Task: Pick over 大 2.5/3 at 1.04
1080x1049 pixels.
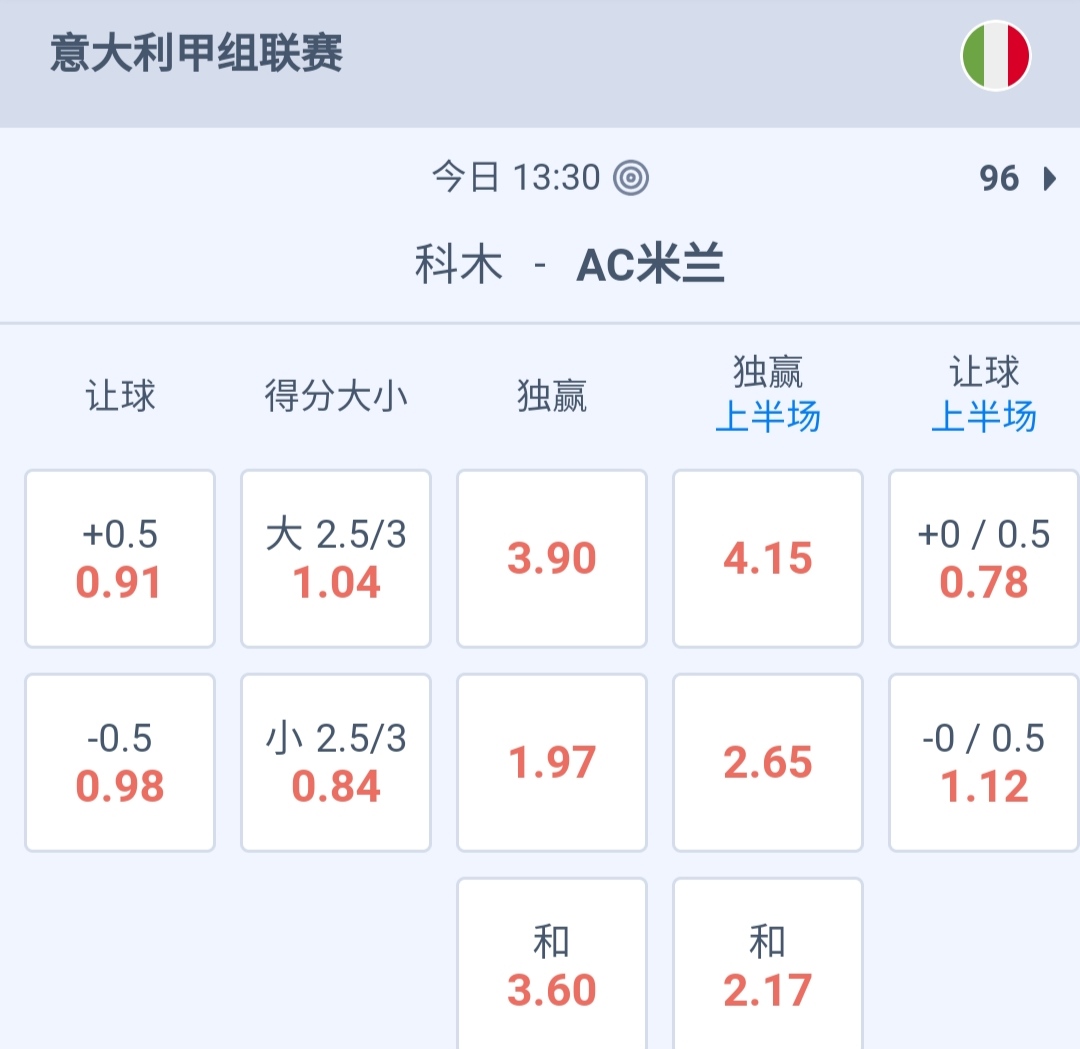Action: tap(336, 558)
